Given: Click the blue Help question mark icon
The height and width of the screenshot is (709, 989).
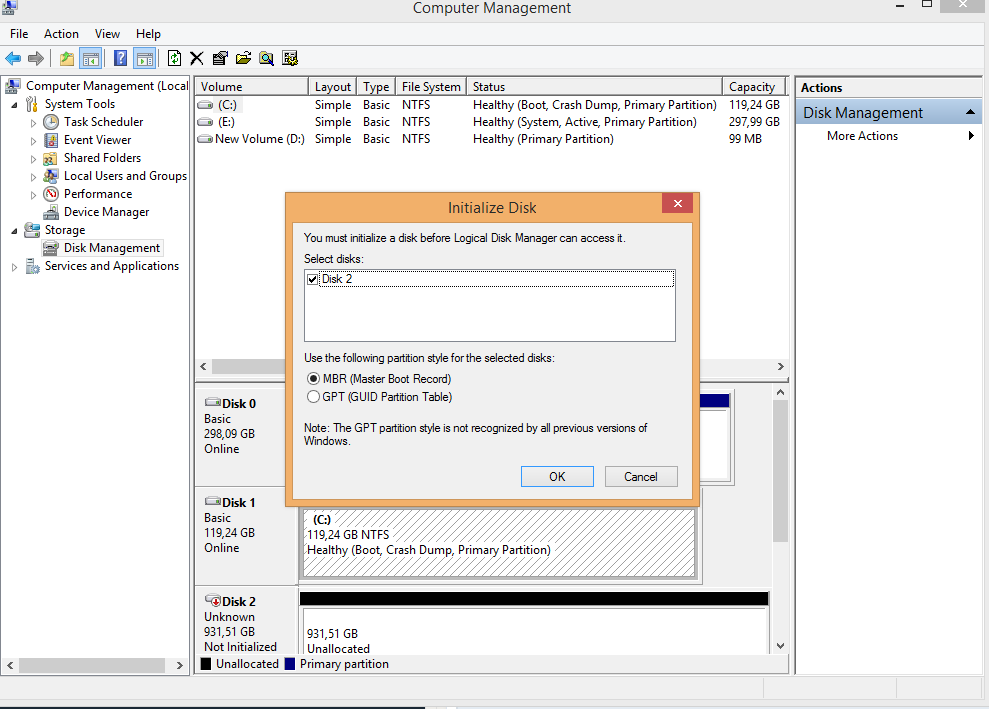Looking at the screenshot, I should 120,59.
